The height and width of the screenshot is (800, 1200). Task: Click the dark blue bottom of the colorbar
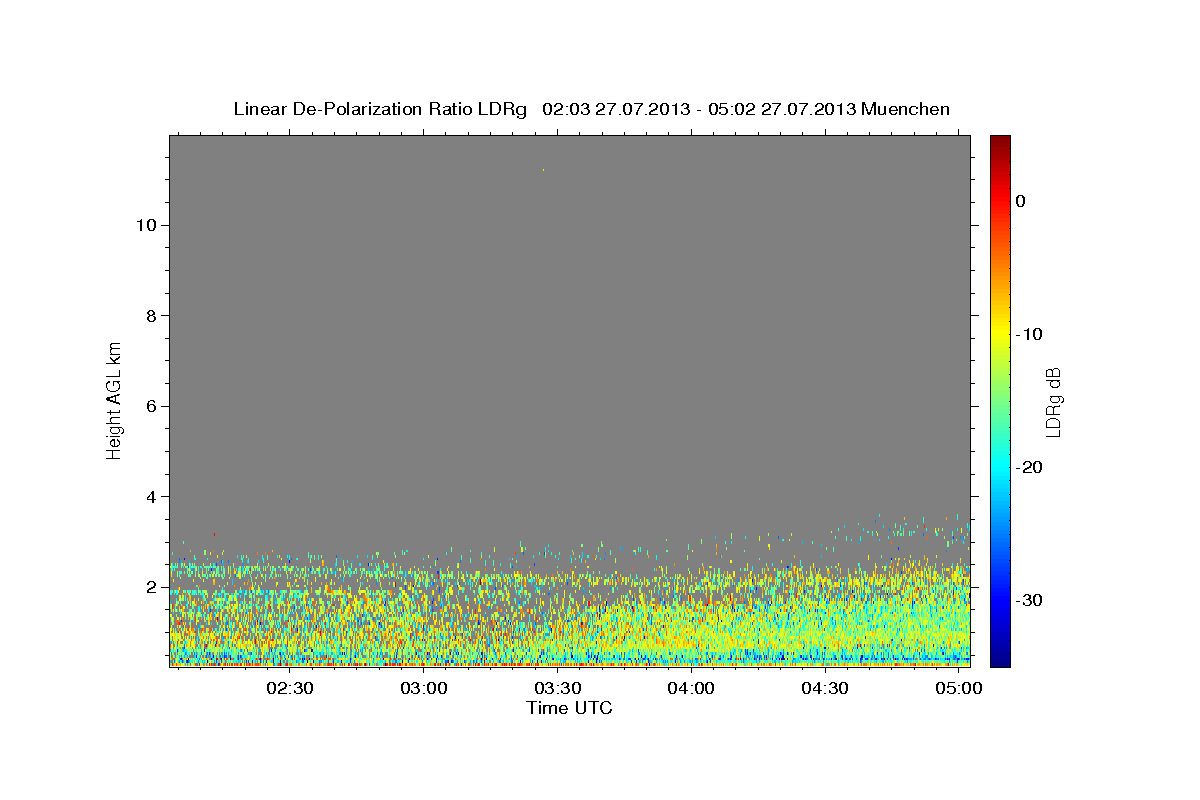[x=1000, y=658]
